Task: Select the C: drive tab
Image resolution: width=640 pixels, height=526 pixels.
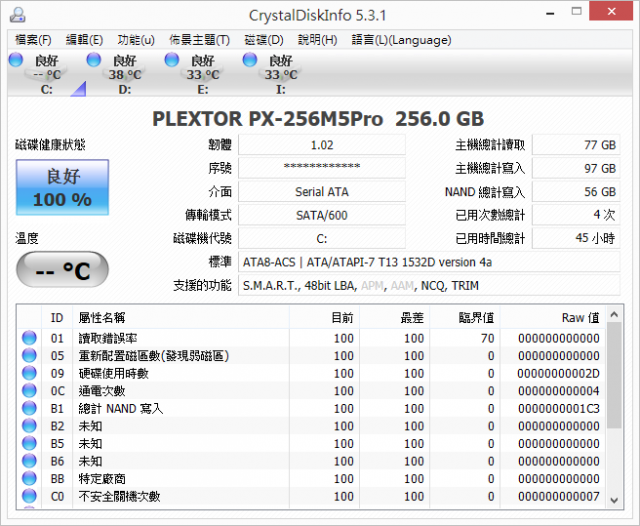Action: [x=47, y=74]
